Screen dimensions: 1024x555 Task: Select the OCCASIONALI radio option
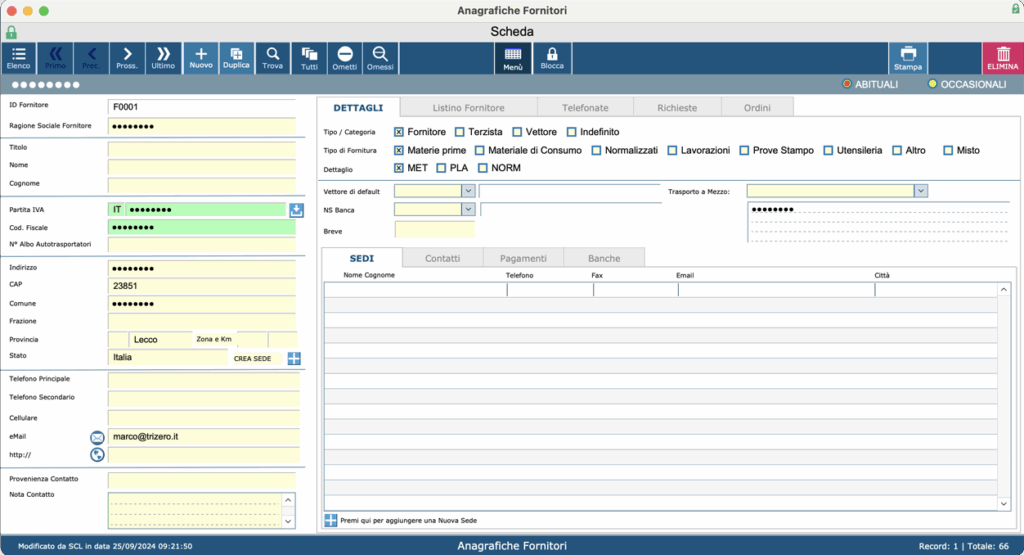click(x=932, y=84)
